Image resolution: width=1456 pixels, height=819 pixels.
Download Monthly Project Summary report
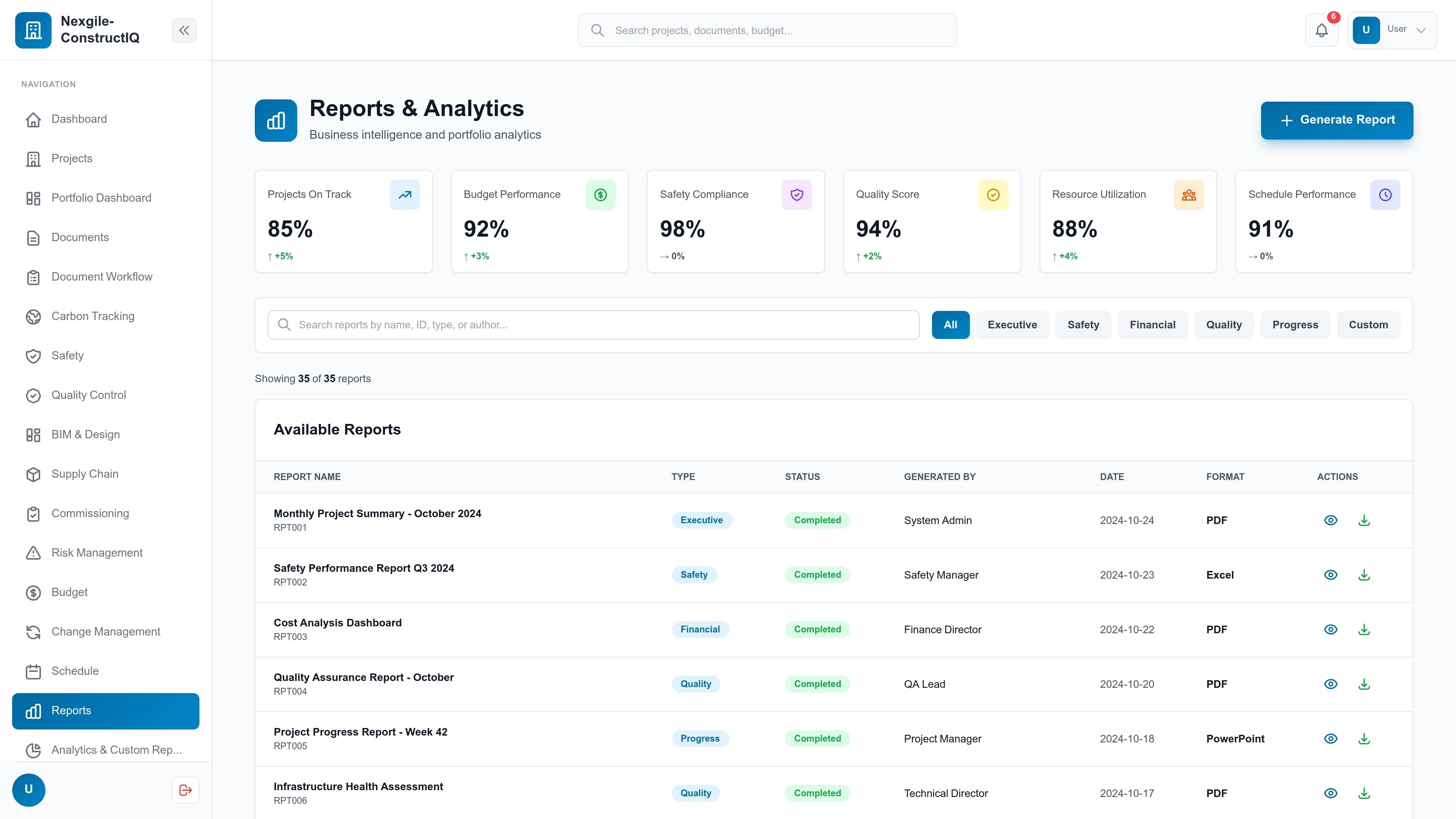[1365, 520]
